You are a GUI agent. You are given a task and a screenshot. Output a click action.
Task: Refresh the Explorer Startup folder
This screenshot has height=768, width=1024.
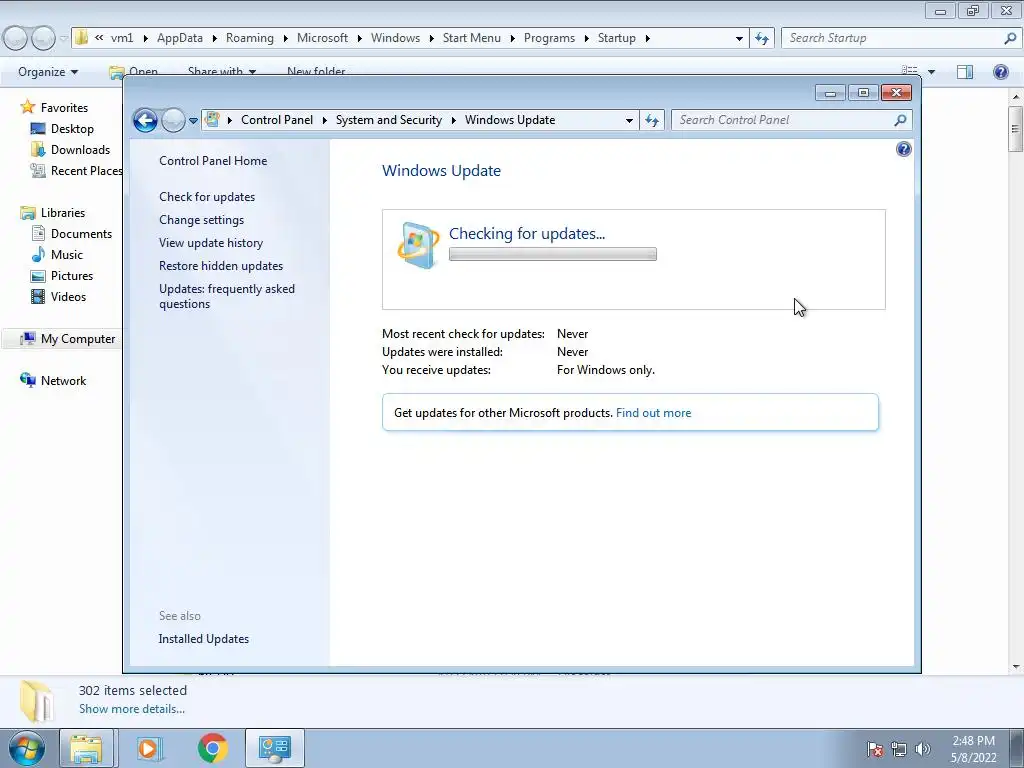(x=761, y=39)
